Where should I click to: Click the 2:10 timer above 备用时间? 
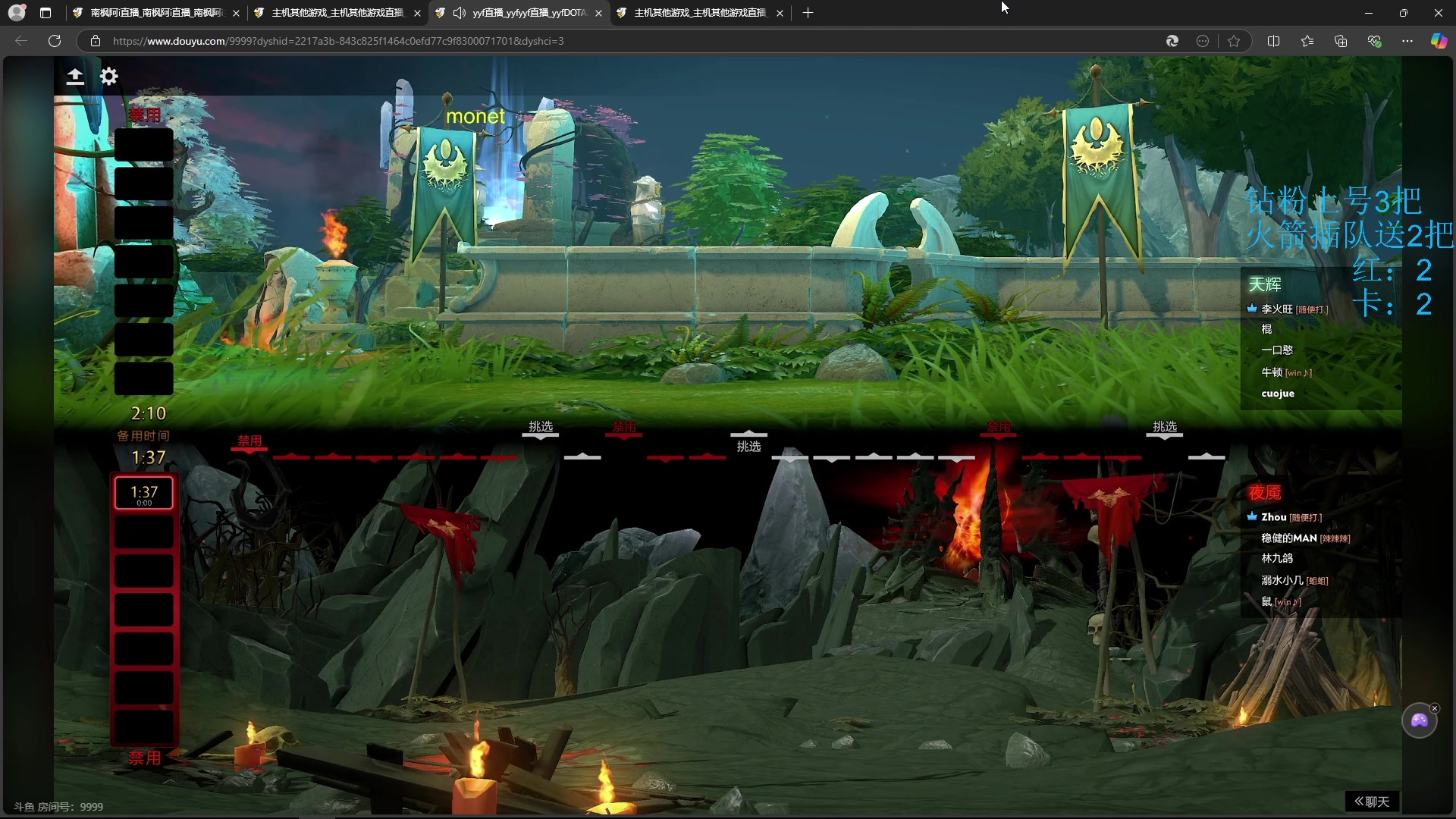pyautogui.click(x=149, y=413)
